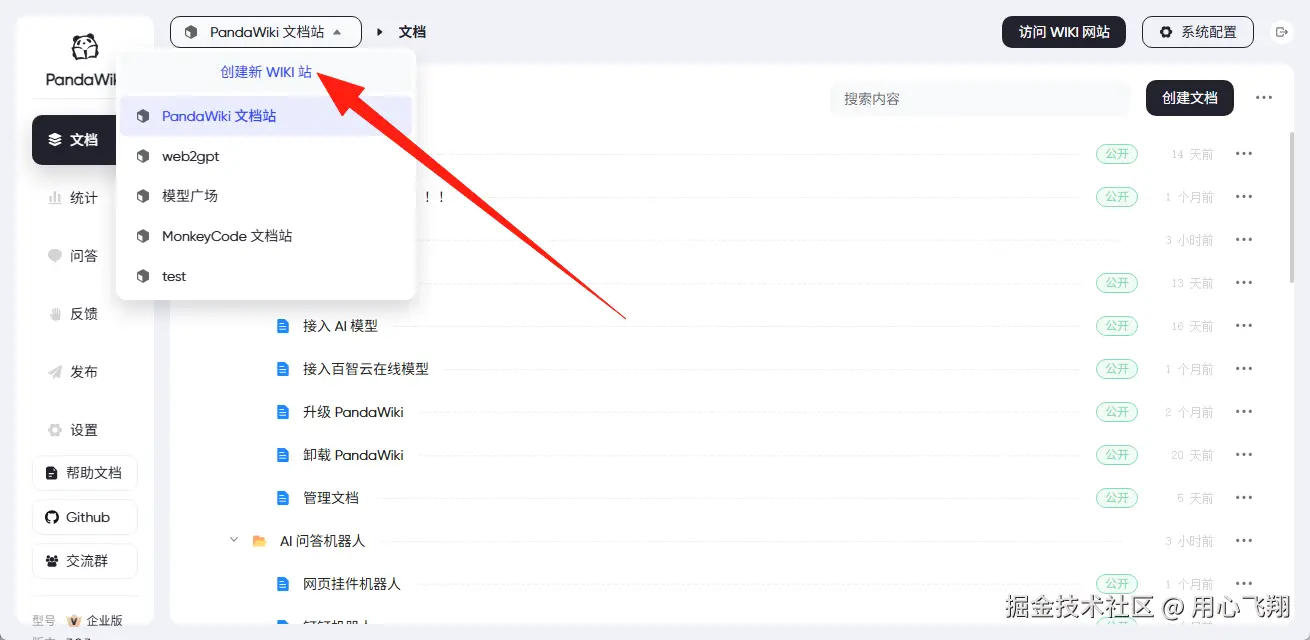This screenshot has width=1310, height=640.
Task: Open the 接入 AI 模型 document
Action: [340, 326]
